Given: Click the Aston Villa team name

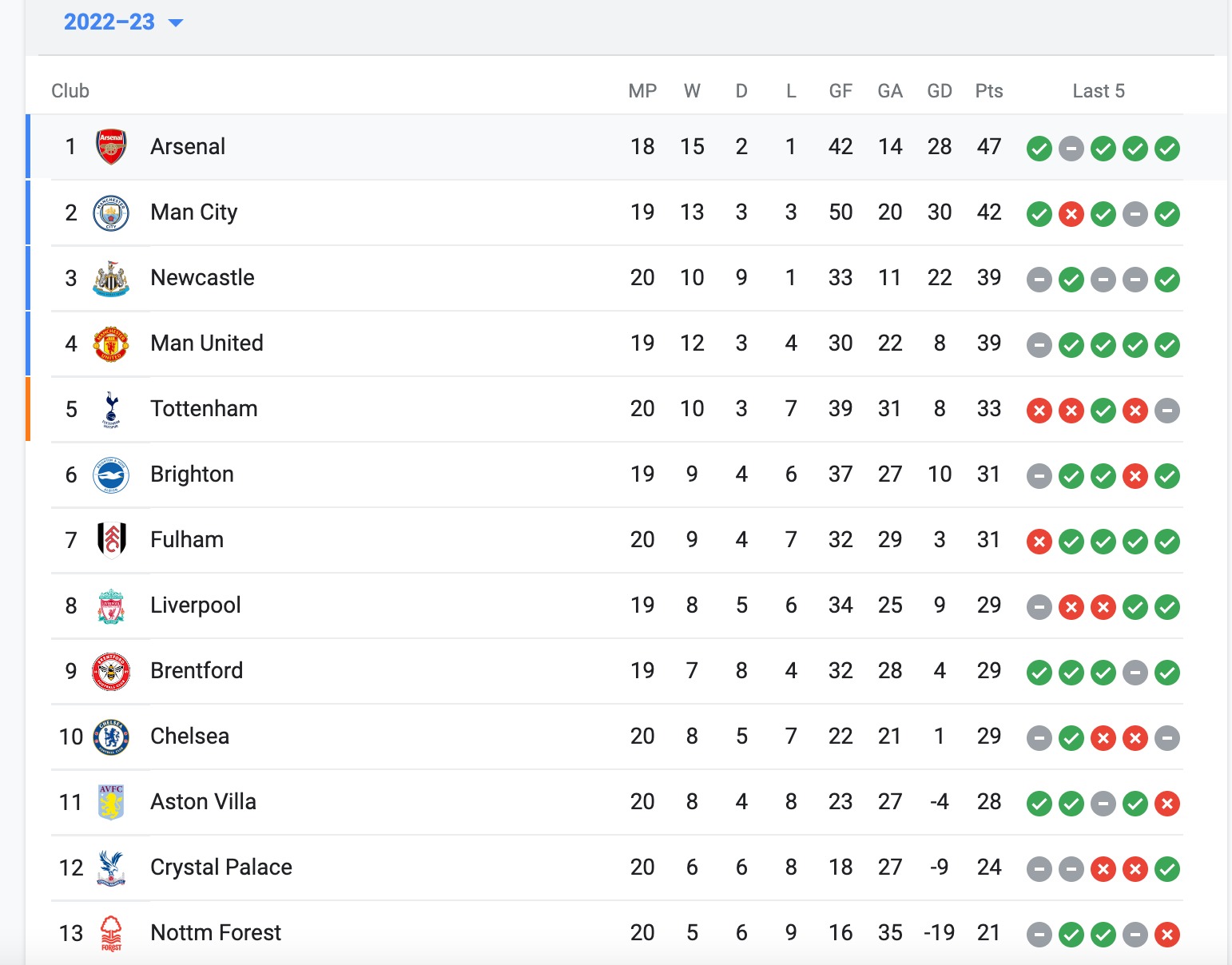Looking at the screenshot, I should pyautogui.click(x=204, y=802).
